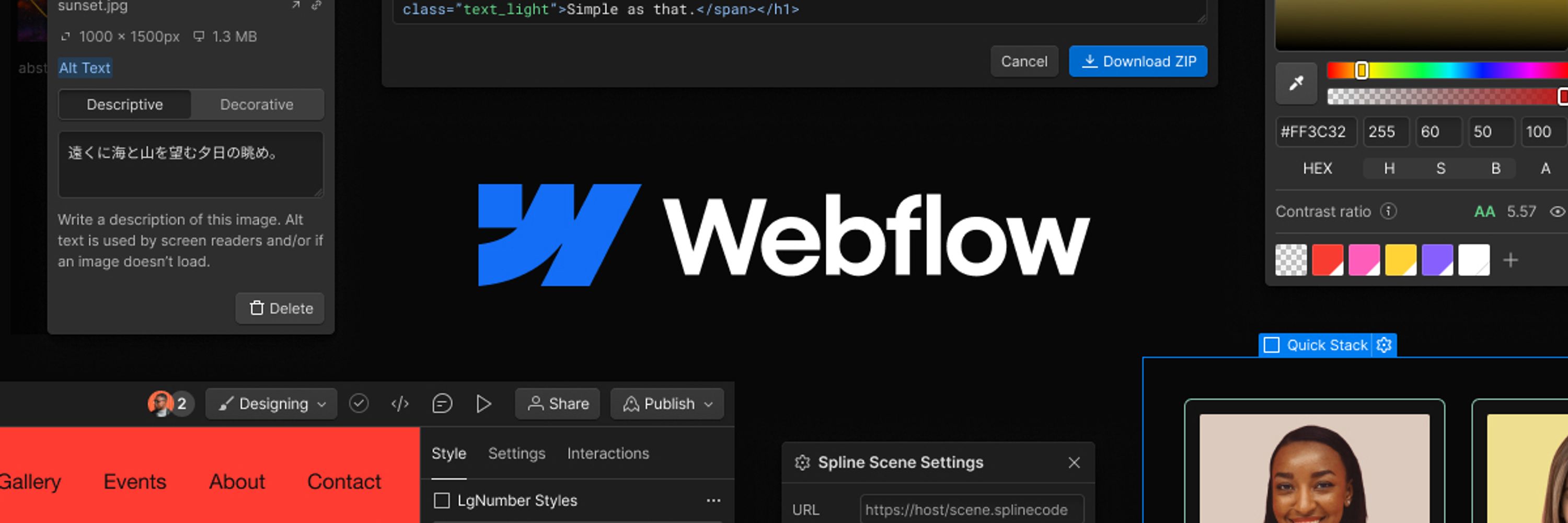The image size is (1568, 523).
Task: Open the Designing mode dropdown
Action: click(x=271, y=404)
